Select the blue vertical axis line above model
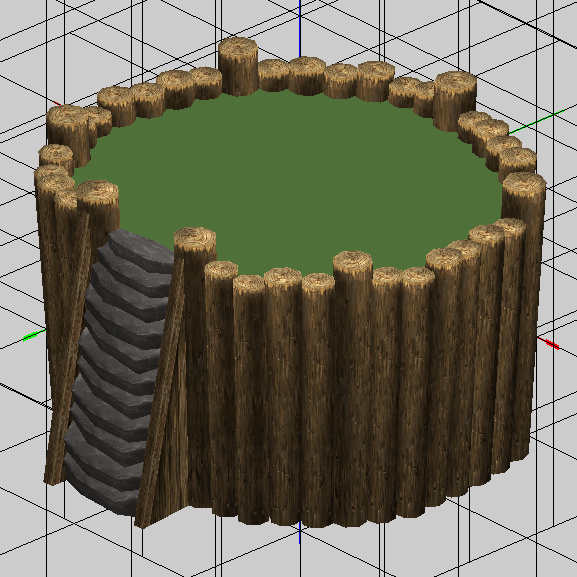577x577 pixels. coord(300,29)
